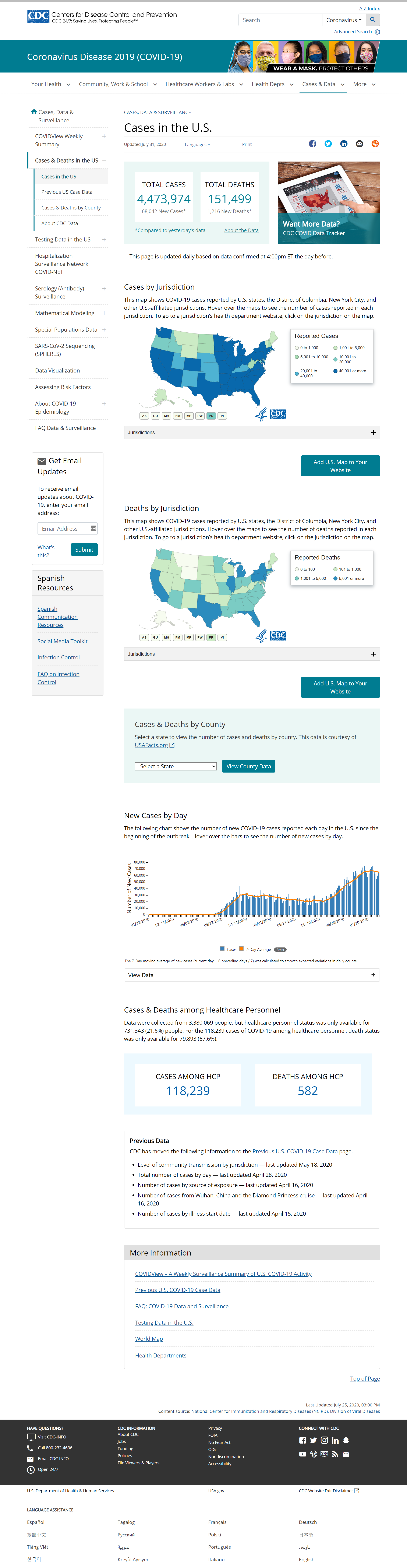
Task: Open Community, Work & School nav menu
Action: click(x=118, y=85)
